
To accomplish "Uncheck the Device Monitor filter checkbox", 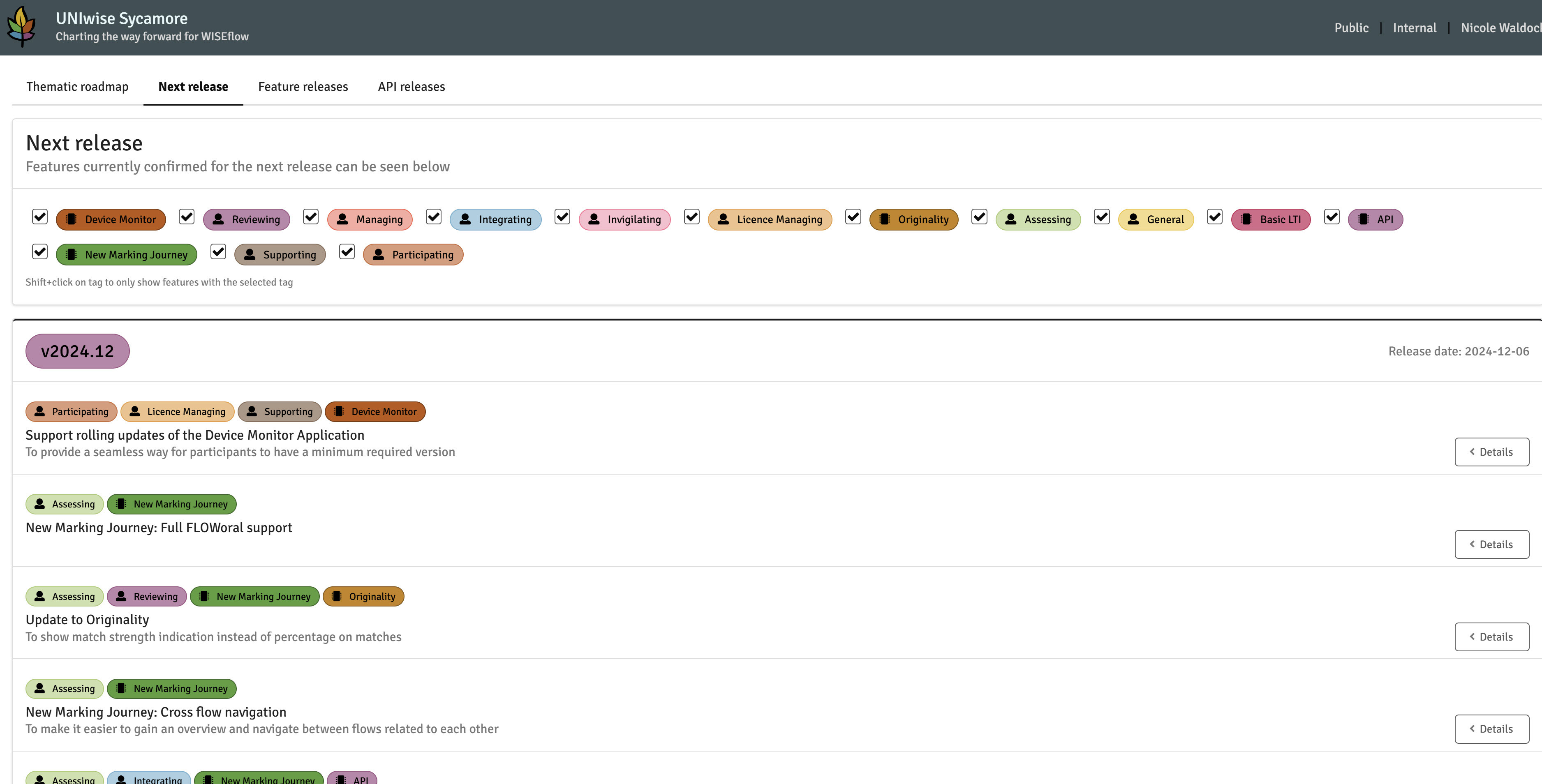I will pyautogui.click(x=39, y=217).
